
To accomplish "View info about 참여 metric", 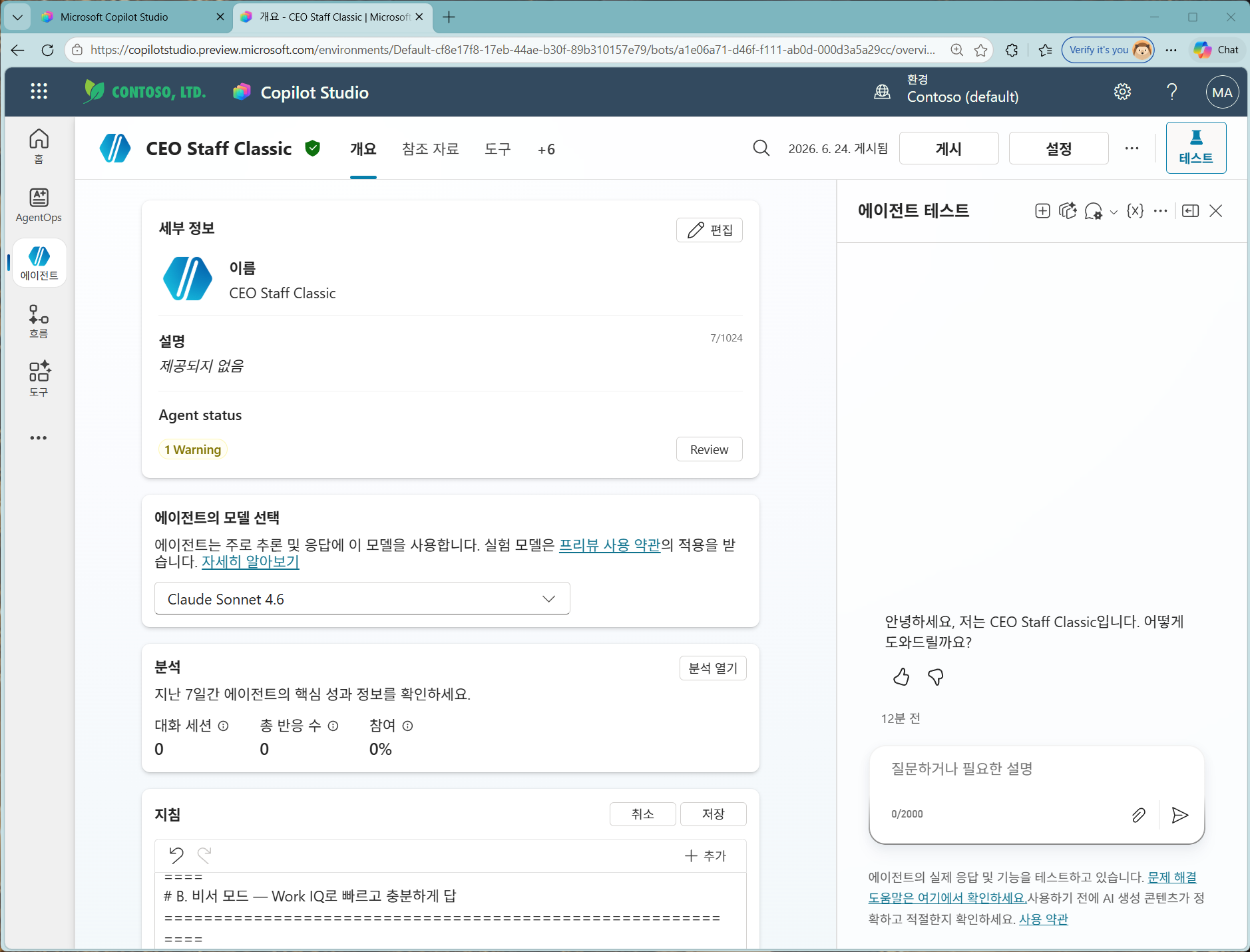I will pos(408,726).
